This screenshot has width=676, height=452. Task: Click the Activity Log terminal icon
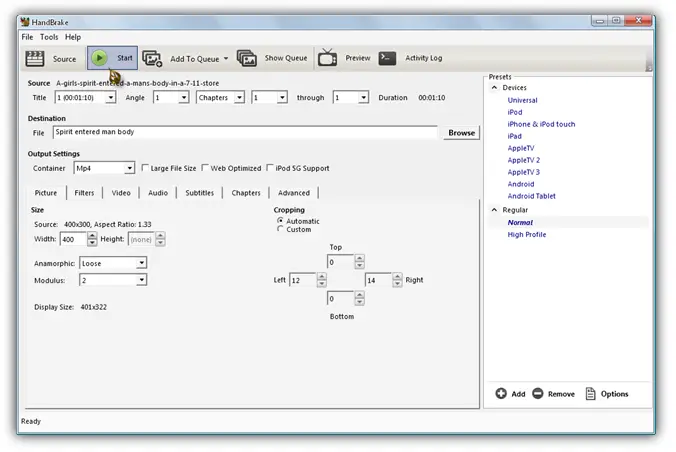[387, 58]
